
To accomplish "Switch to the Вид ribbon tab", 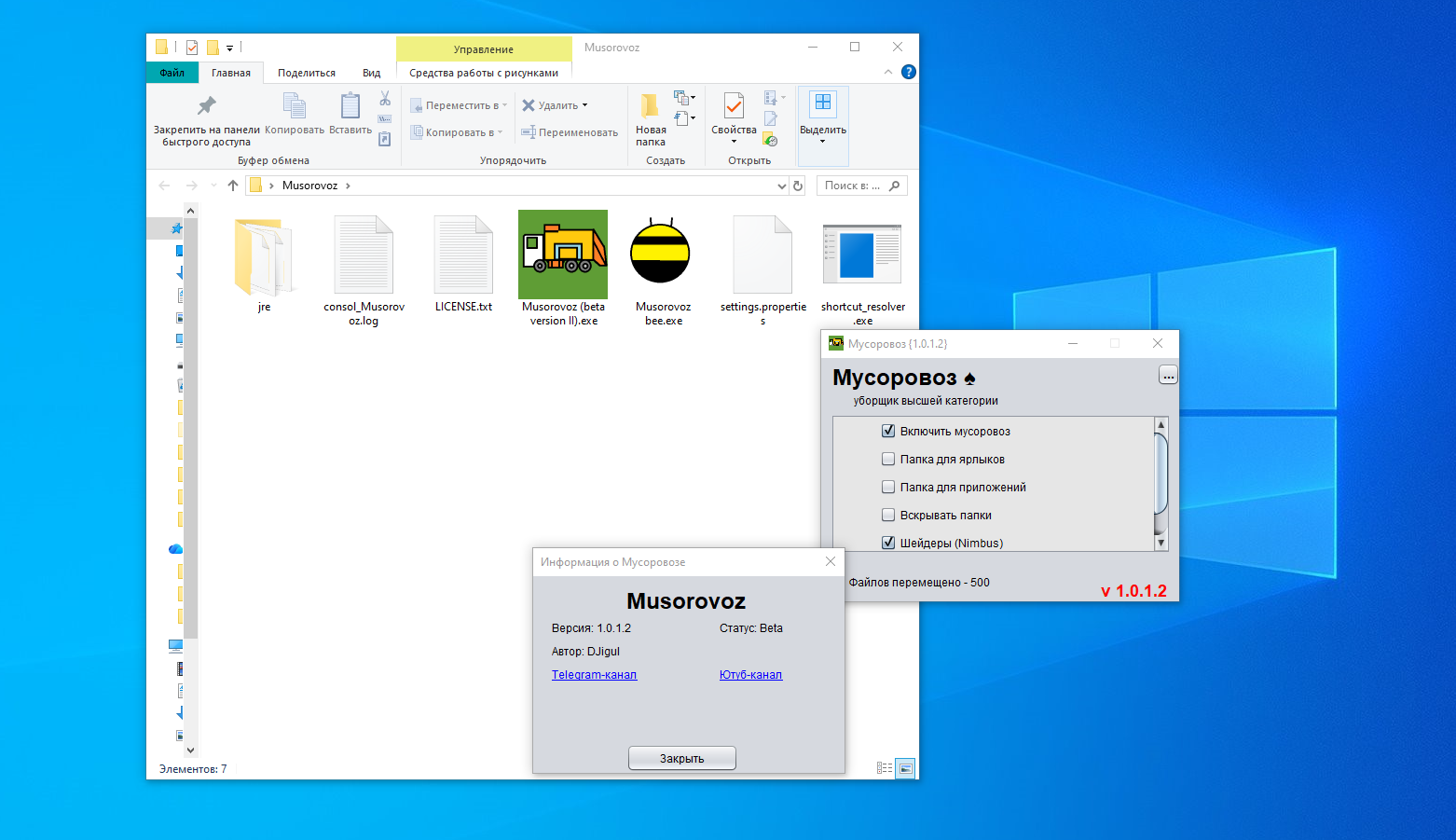I will point(371,72).
